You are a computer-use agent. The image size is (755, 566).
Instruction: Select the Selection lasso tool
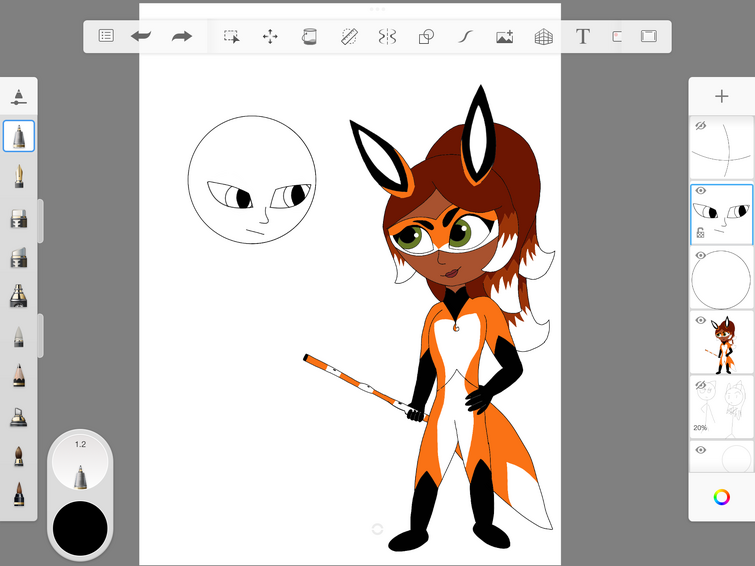(x=232, y=36)
